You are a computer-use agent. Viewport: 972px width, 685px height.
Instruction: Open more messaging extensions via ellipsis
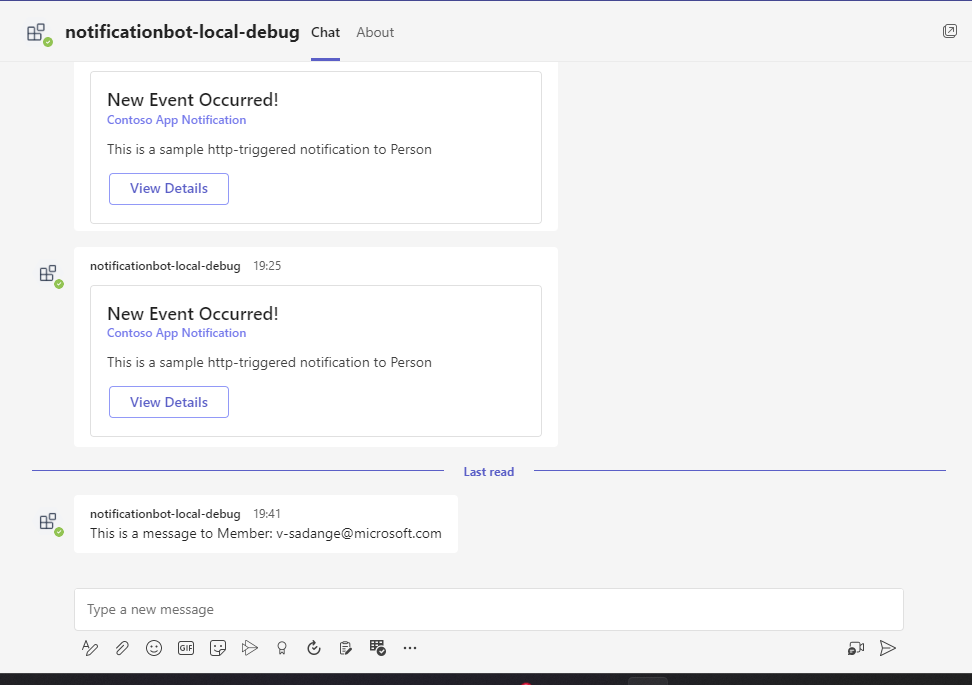click(410, 647)
